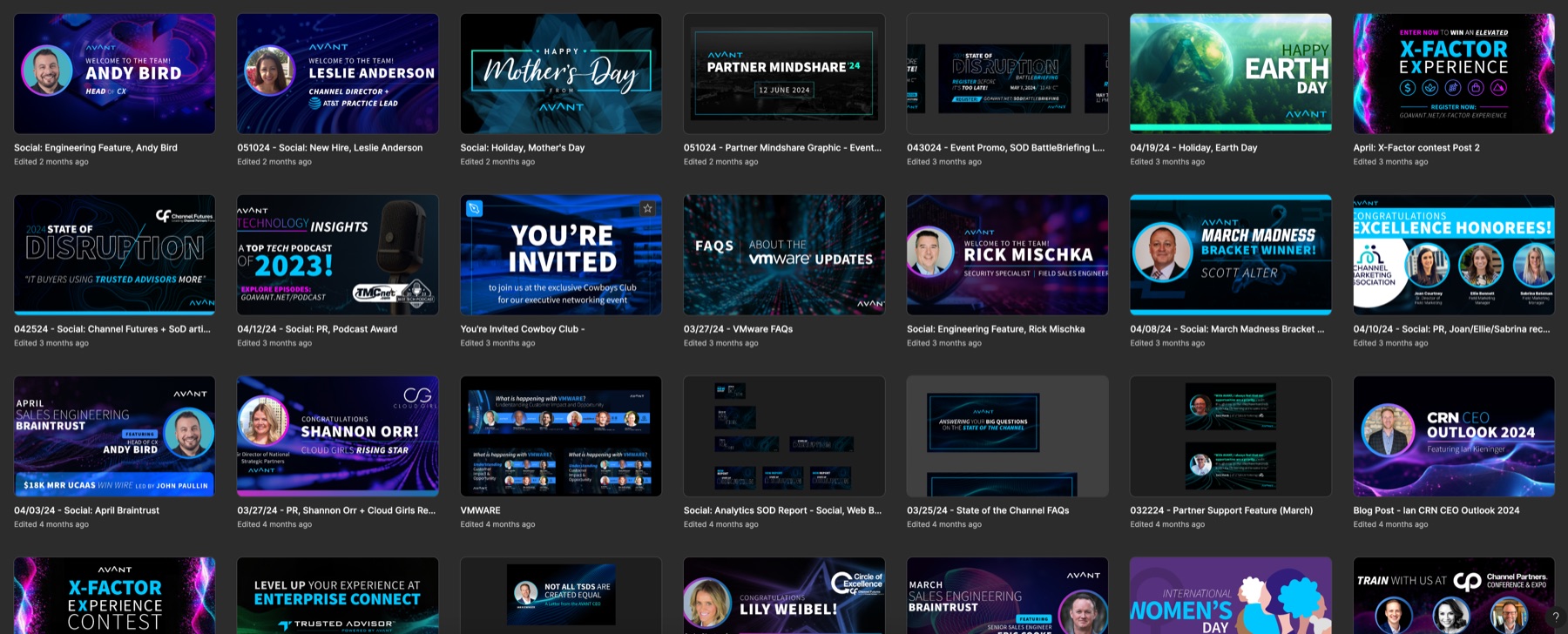Viewport: 1568px width, 634px height.
Task: Click title '04/03/24 - Social: April Braintrust'
Action: click(86, 510)
